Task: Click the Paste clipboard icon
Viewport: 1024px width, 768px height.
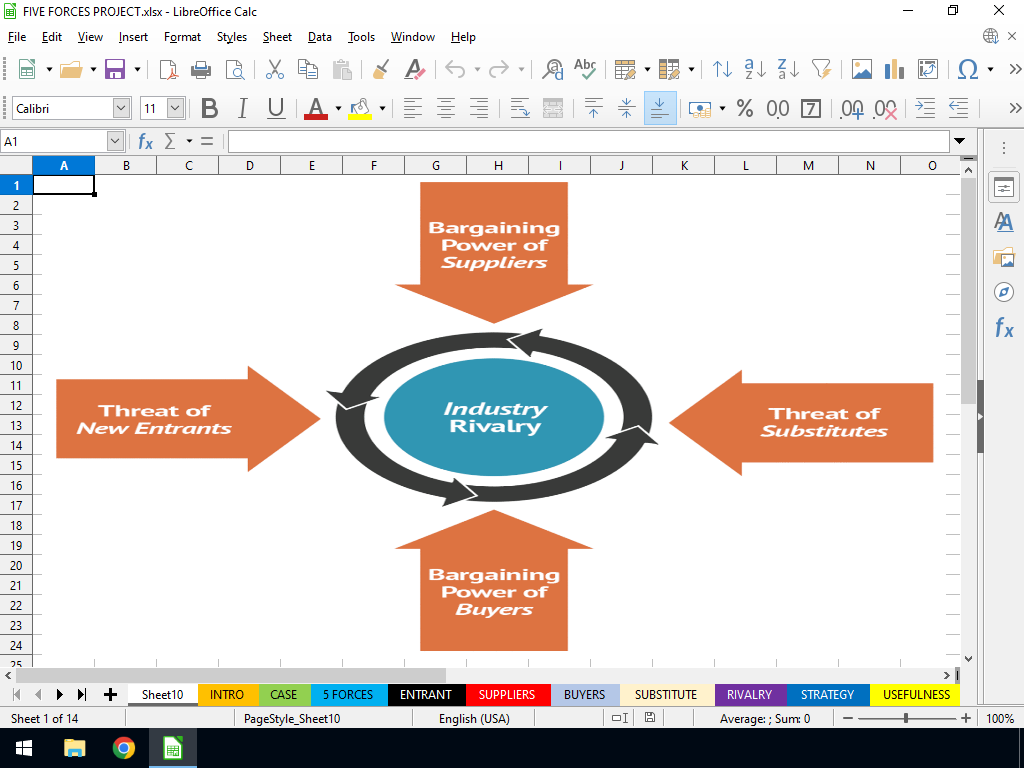Action: (x=342, y=69)
